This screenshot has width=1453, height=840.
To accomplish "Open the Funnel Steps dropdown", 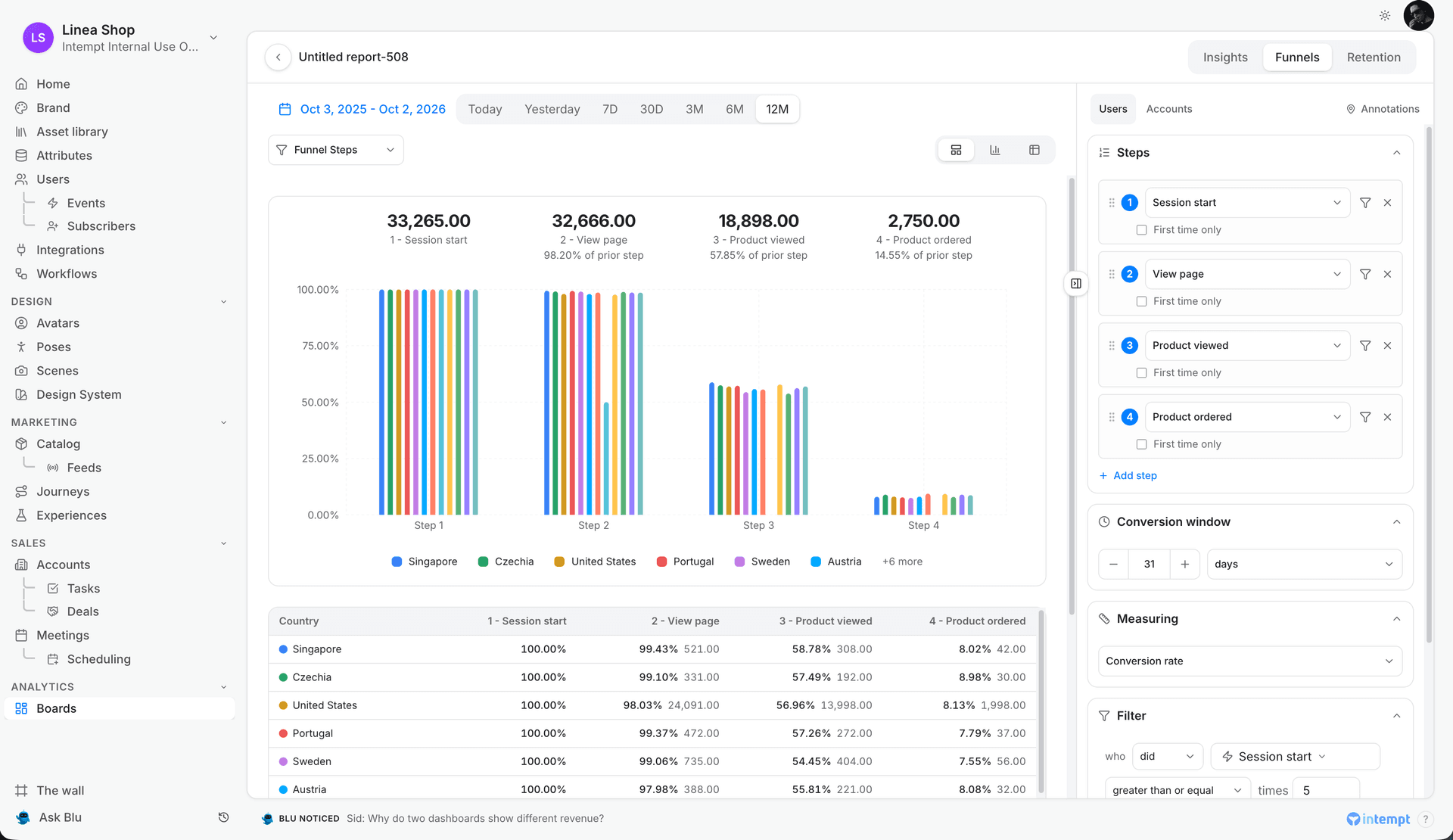I will (x=336, y=150).
